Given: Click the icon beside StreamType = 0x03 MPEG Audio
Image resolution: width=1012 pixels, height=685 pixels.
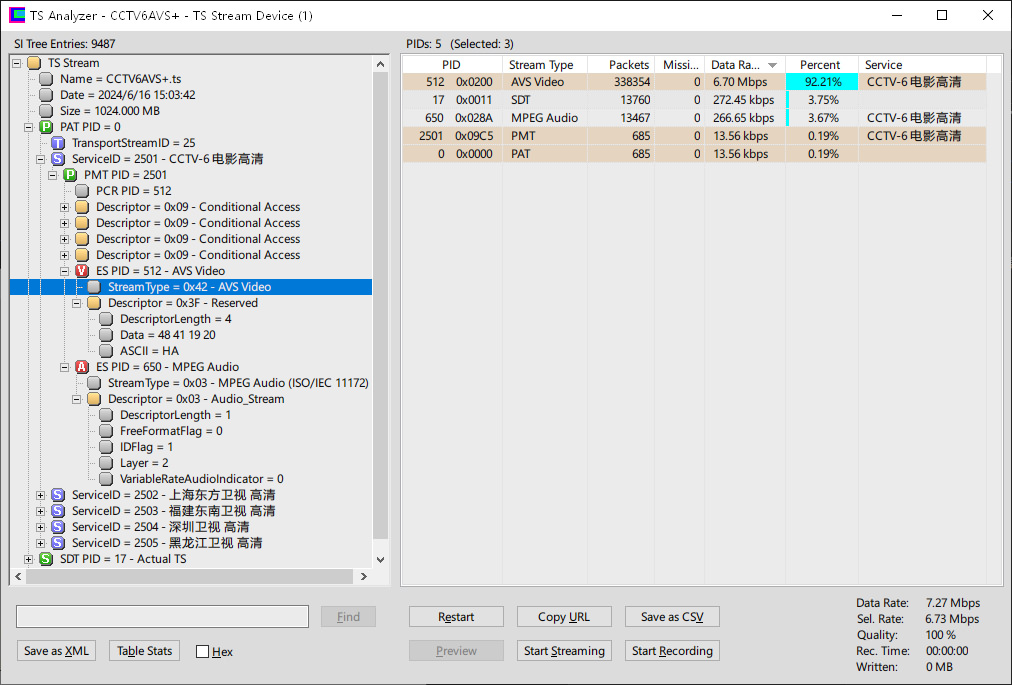Looking at the screenshot, I should (94, 383).
